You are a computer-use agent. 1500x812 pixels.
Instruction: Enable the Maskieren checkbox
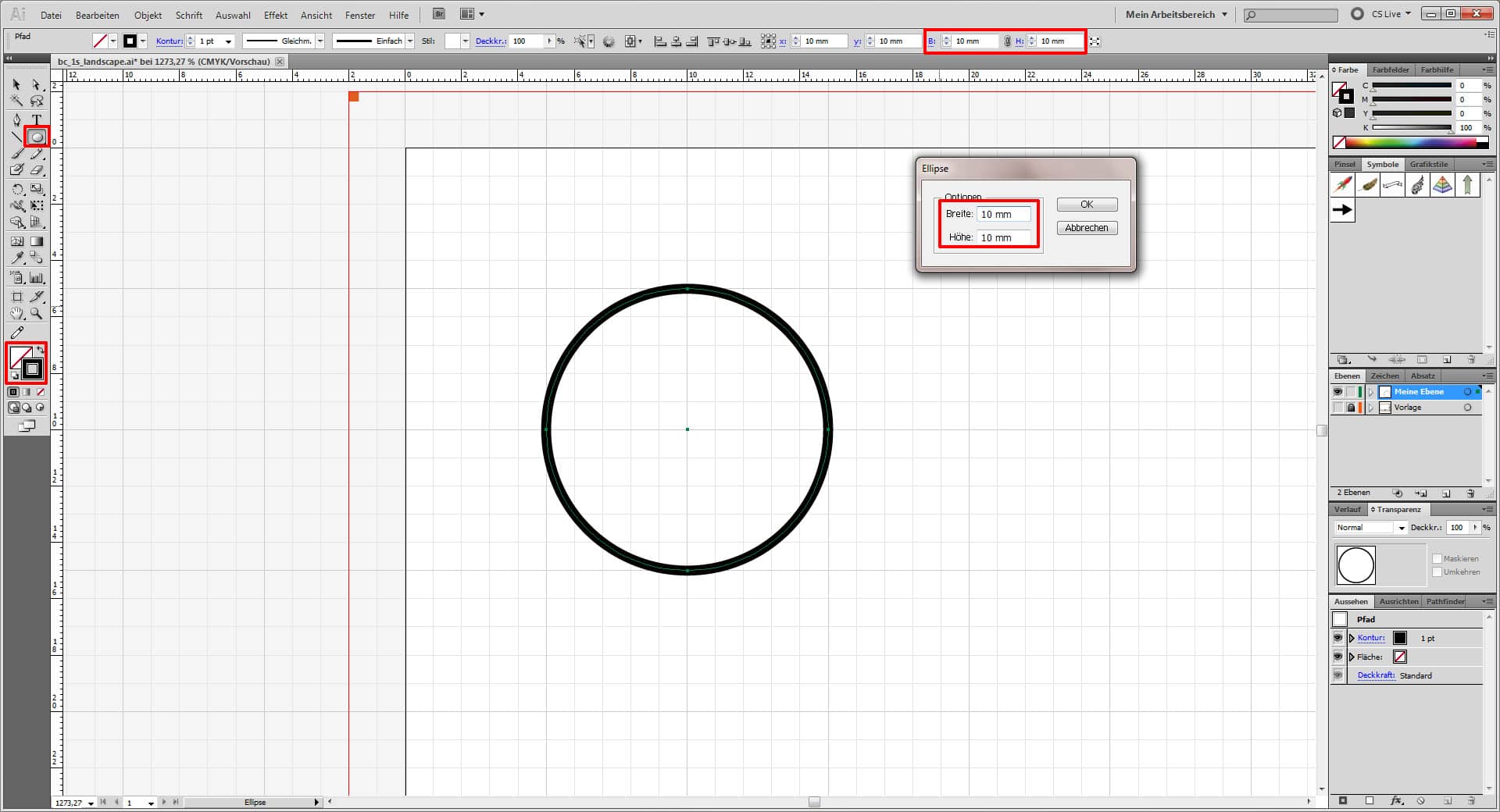tap(1437, 558)
